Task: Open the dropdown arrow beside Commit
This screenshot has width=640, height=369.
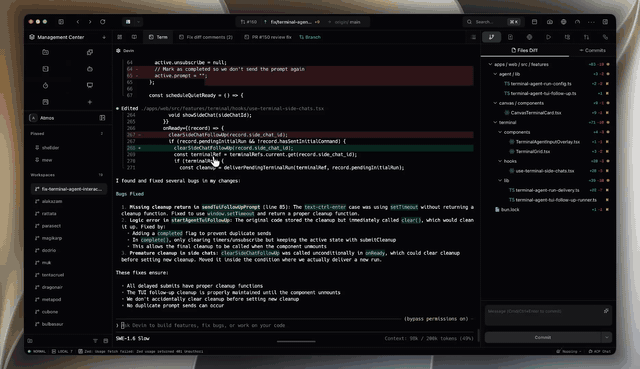Action: pyautogui.click(x=607, y=338)
